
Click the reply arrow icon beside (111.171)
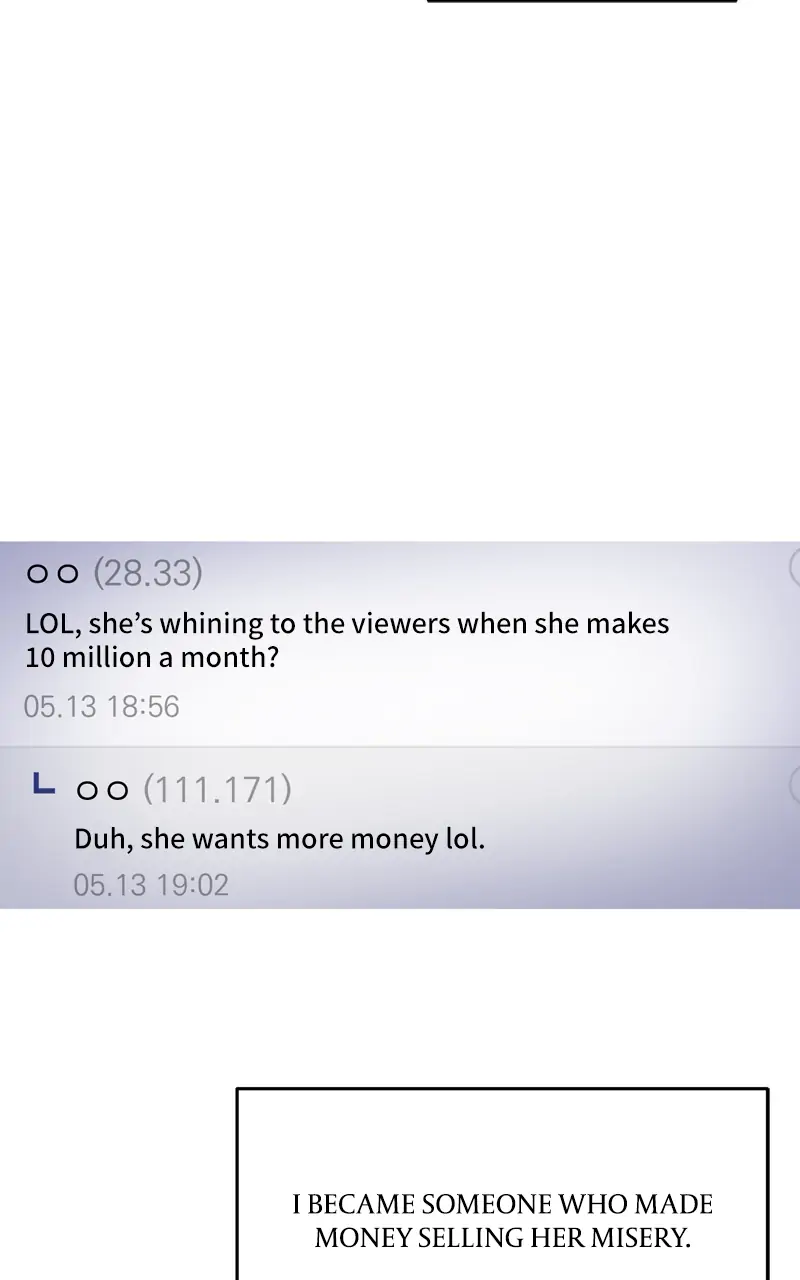(43, 785)
